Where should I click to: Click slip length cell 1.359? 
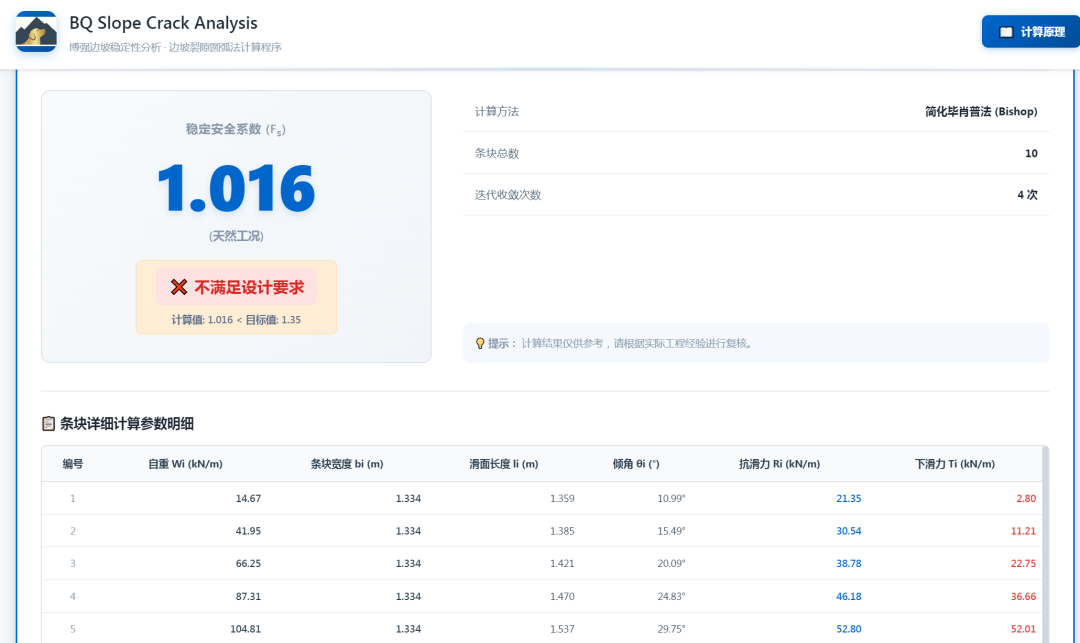562,498
